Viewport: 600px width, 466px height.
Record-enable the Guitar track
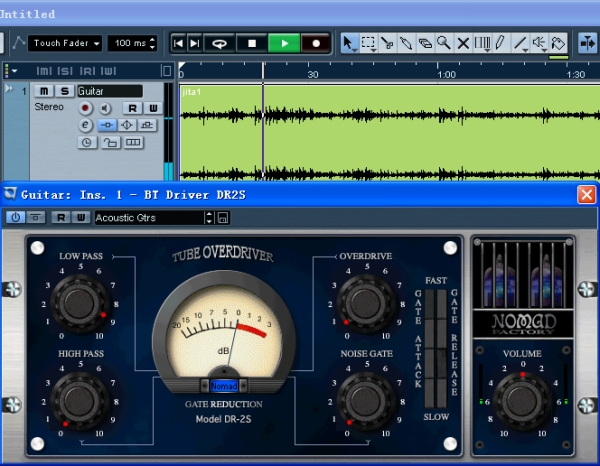(85, 108)
